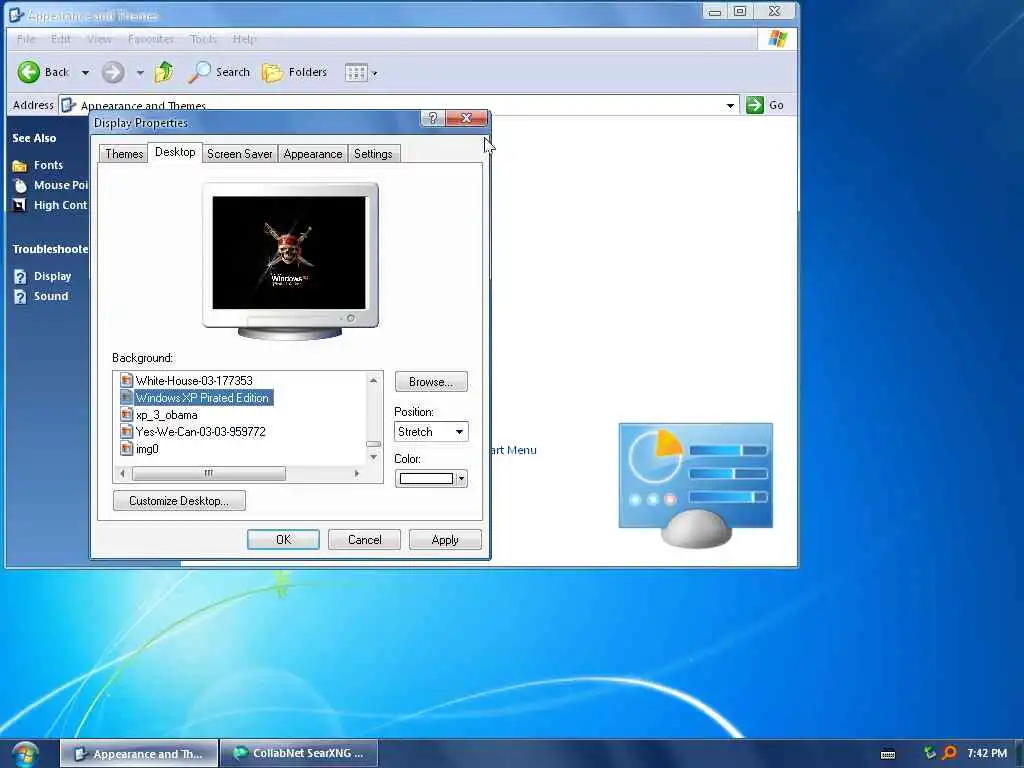1024x768 pixels.
Task: Open the Color picker dropdown arrow
Action: pos(461,479)
